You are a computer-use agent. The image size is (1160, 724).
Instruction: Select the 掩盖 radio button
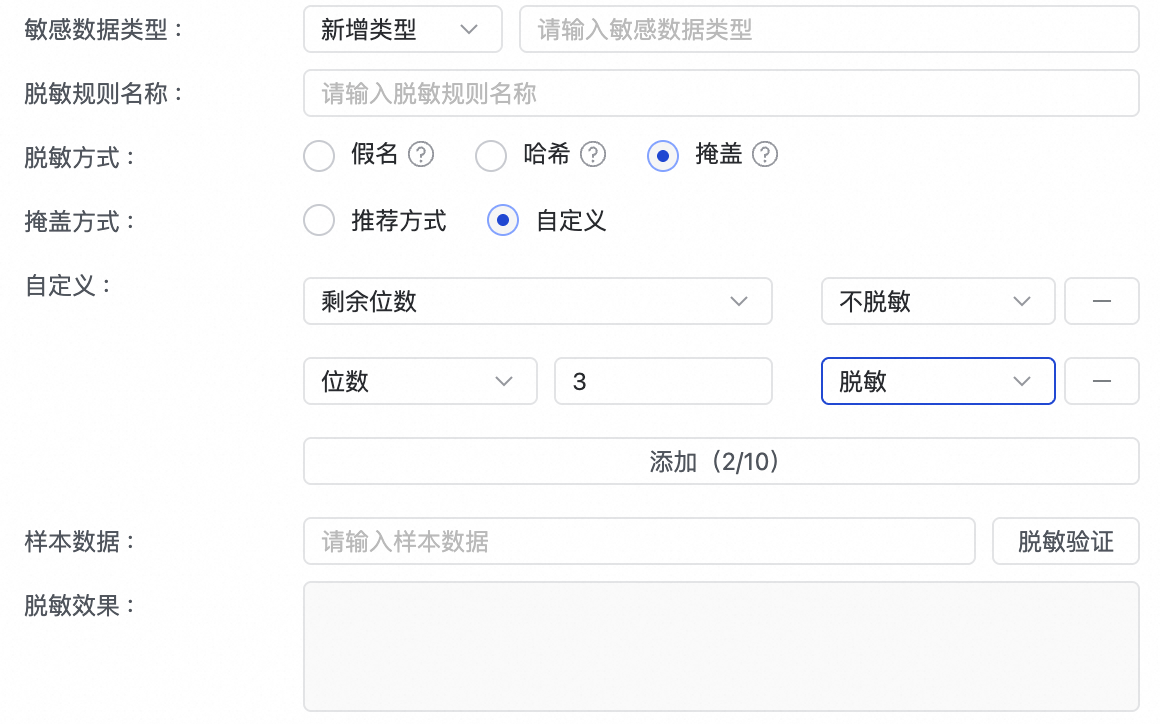click(x=663, y=156)
